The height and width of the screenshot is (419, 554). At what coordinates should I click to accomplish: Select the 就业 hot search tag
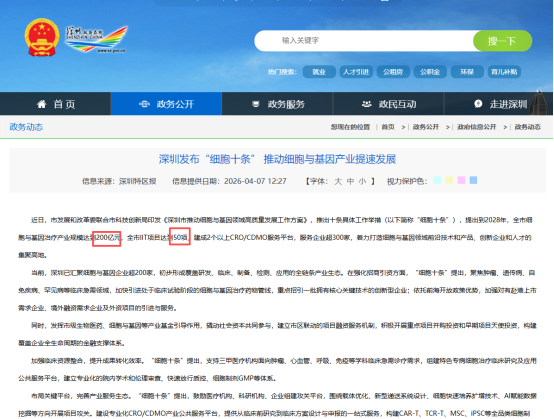[x=319, y=72]
